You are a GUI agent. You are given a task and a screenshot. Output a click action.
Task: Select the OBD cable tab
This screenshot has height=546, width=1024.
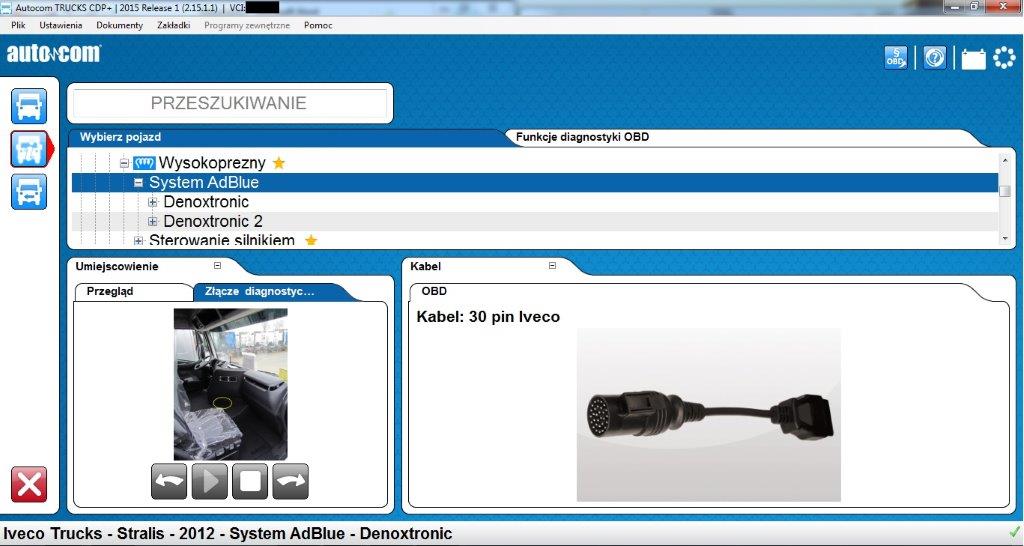coord(434,291)
